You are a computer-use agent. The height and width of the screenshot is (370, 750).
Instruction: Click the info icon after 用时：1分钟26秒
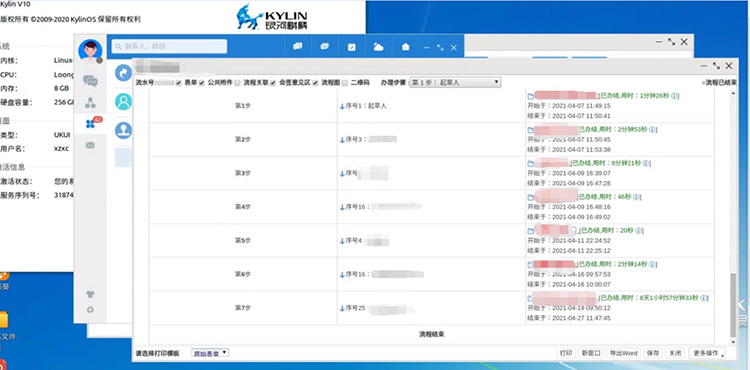[674, 96]
